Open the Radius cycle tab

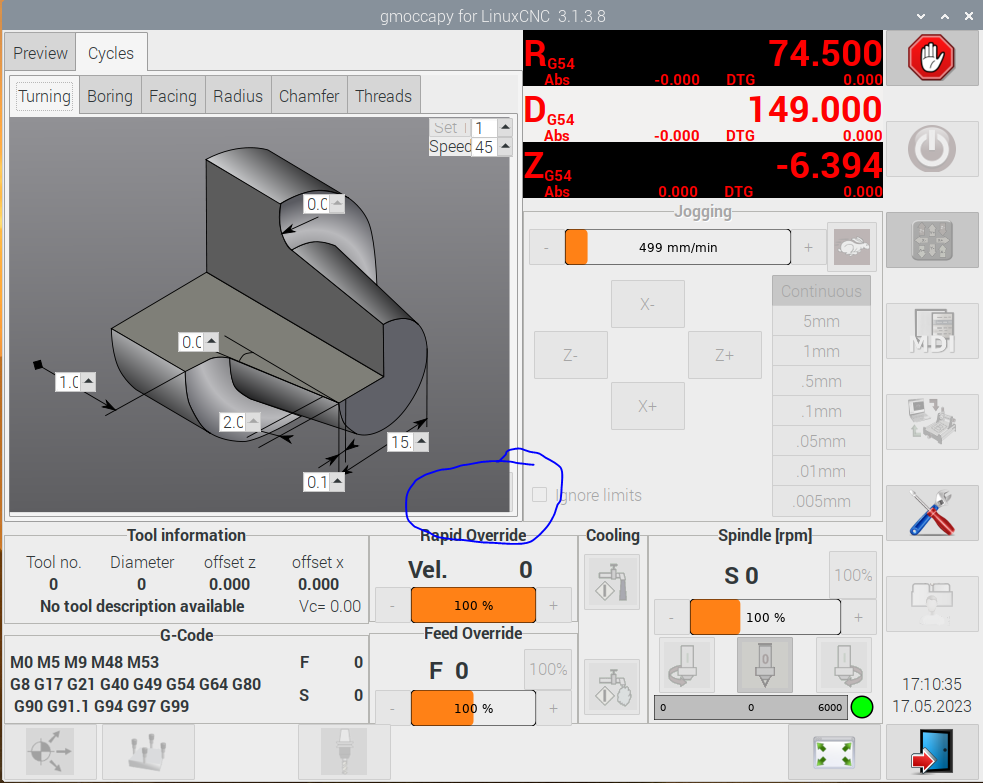tap(238, 96)
